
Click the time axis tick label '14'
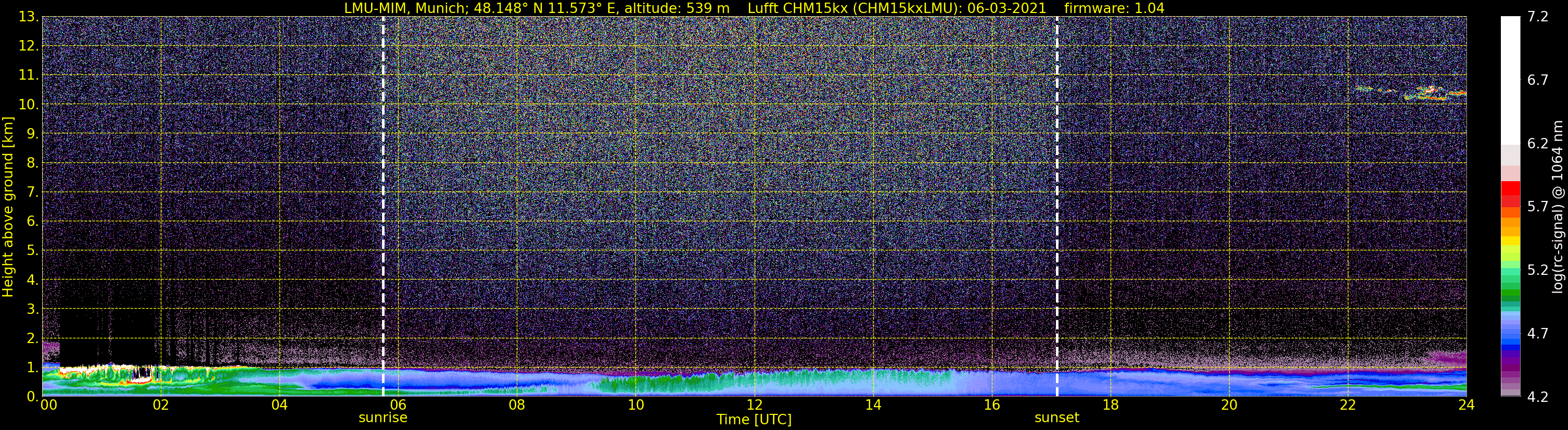[x=873, y=405]
